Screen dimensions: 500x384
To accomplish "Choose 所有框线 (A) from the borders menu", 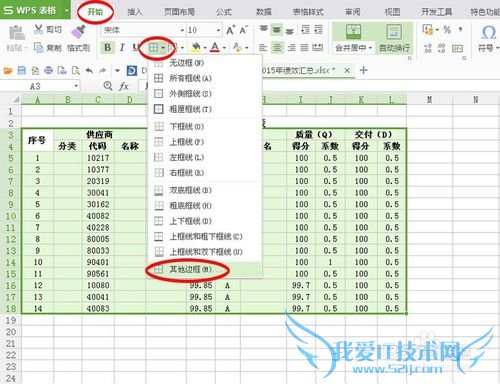I will coord(205,78).
